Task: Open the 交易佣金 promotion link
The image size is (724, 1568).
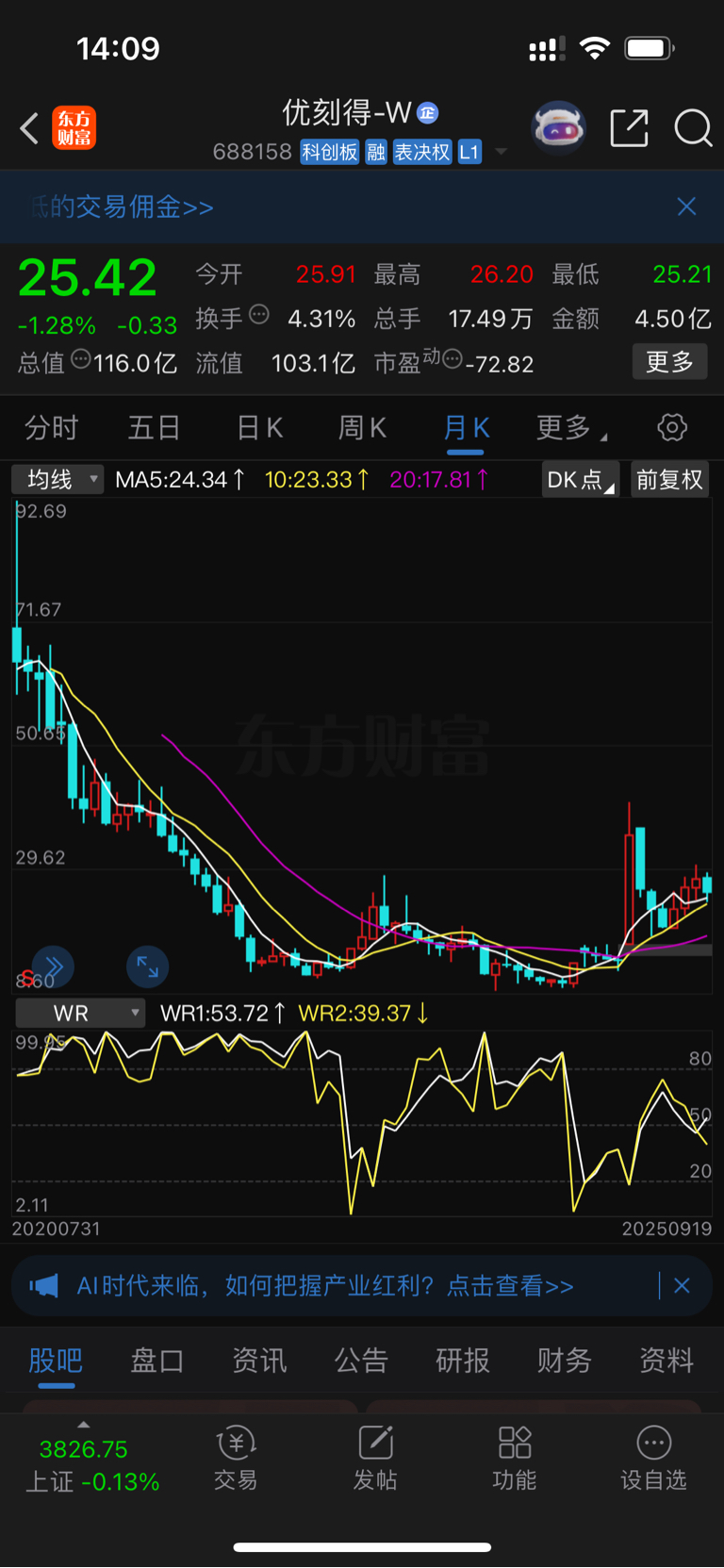Action: (x=123, y=206)
